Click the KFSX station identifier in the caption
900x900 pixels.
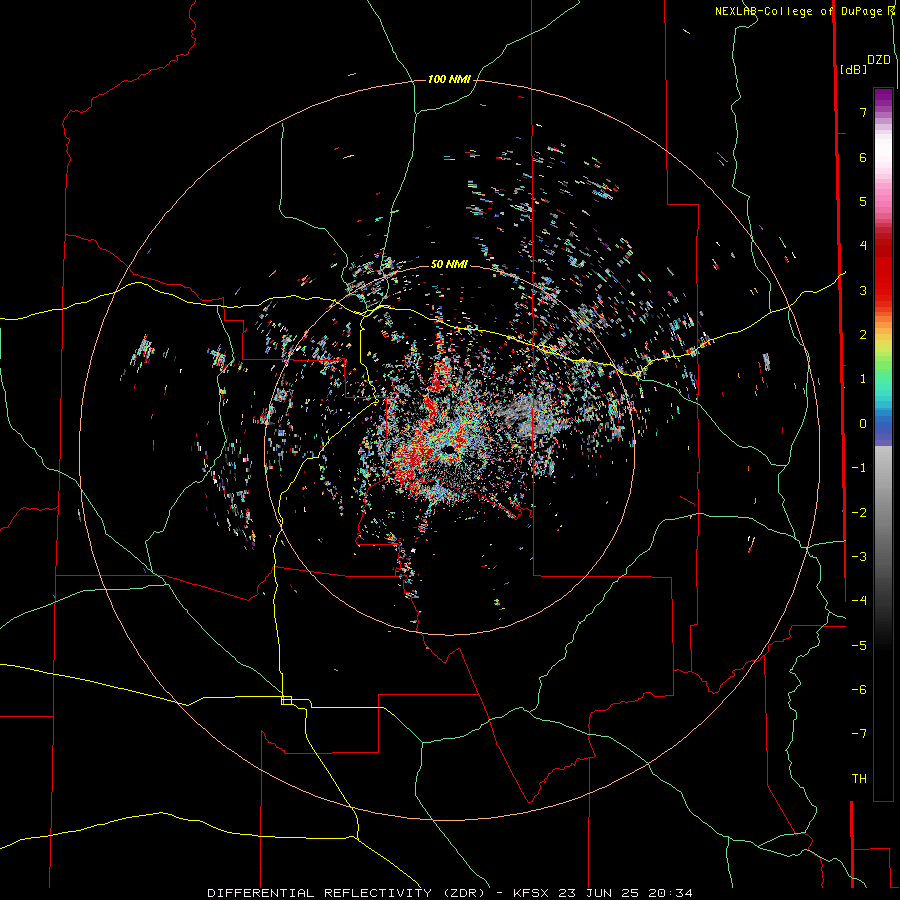click(532, 893)
